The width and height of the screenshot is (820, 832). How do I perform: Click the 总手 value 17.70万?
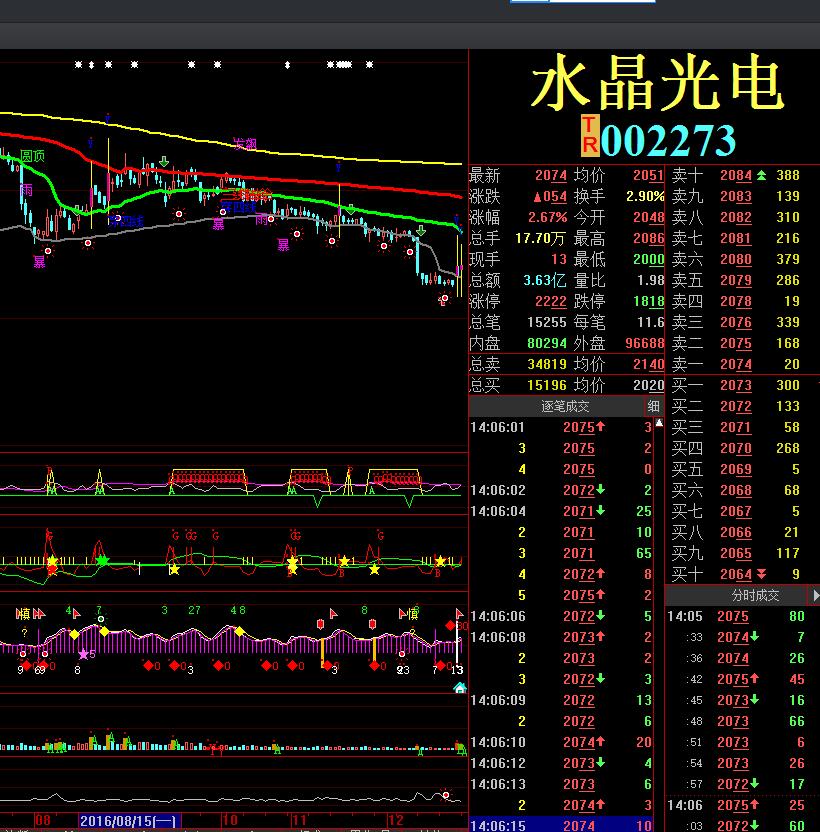click(540, 238)
